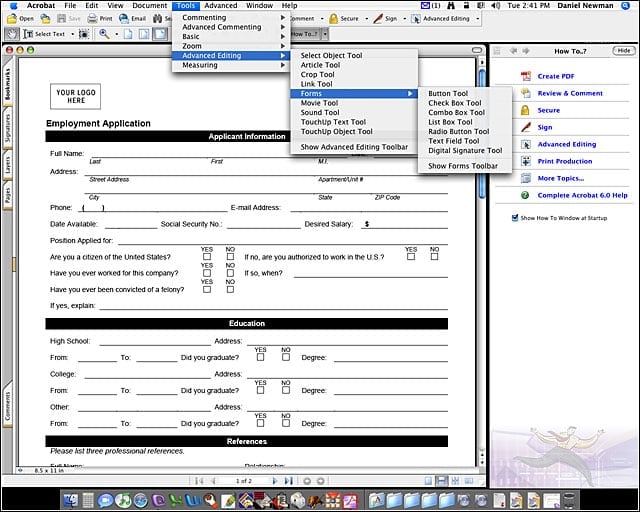This screenshot has width=640, height=512.
Task: Click the Search binoculars toolbar icon
Action: (158, 19)
